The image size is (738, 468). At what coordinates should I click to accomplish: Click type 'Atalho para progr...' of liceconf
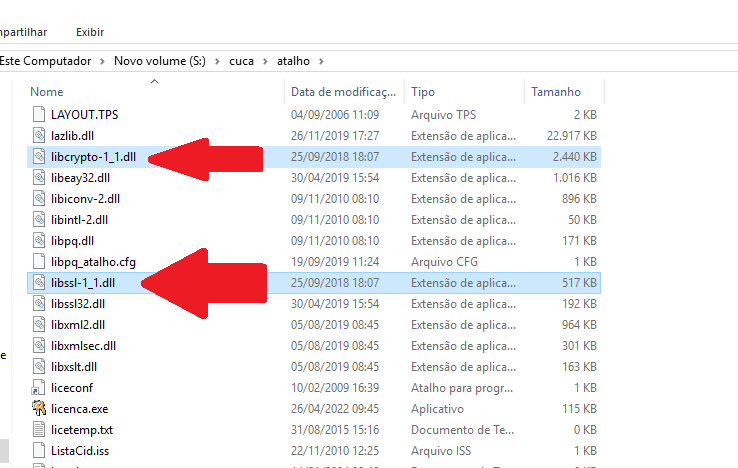462,388
